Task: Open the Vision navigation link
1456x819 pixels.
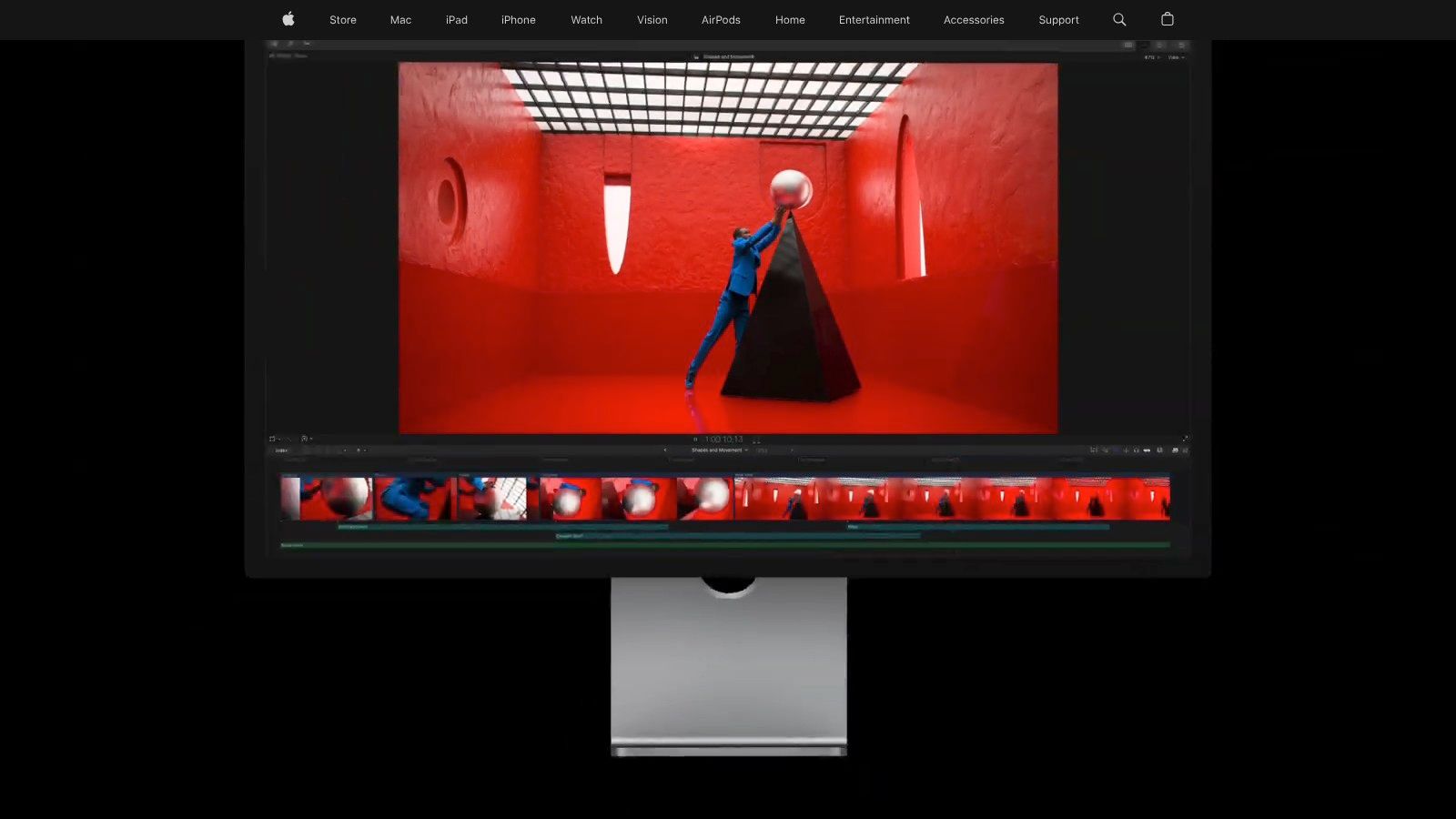Action: point(652,20)
